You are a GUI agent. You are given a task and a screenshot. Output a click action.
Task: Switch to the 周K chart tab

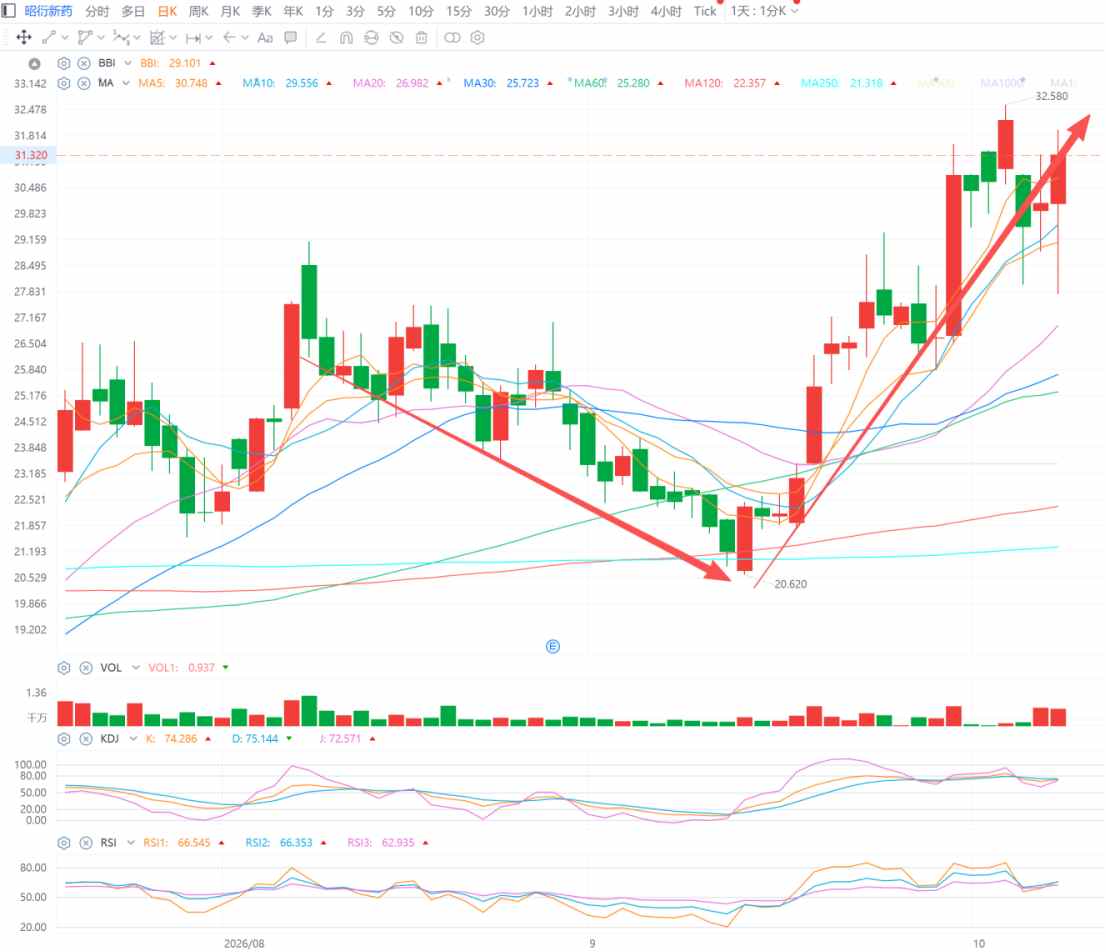tap(199, 11)
